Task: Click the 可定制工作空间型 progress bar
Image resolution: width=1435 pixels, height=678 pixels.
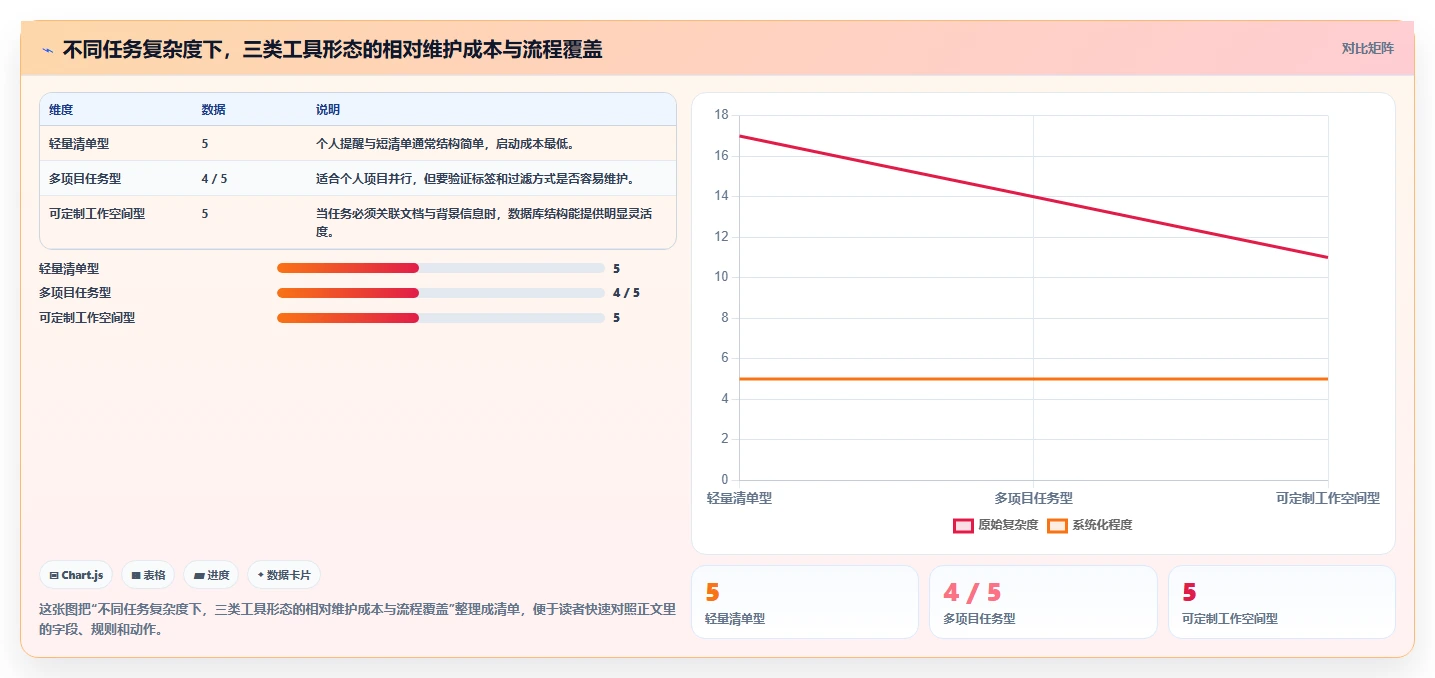Action: click(x=441, y=318)
